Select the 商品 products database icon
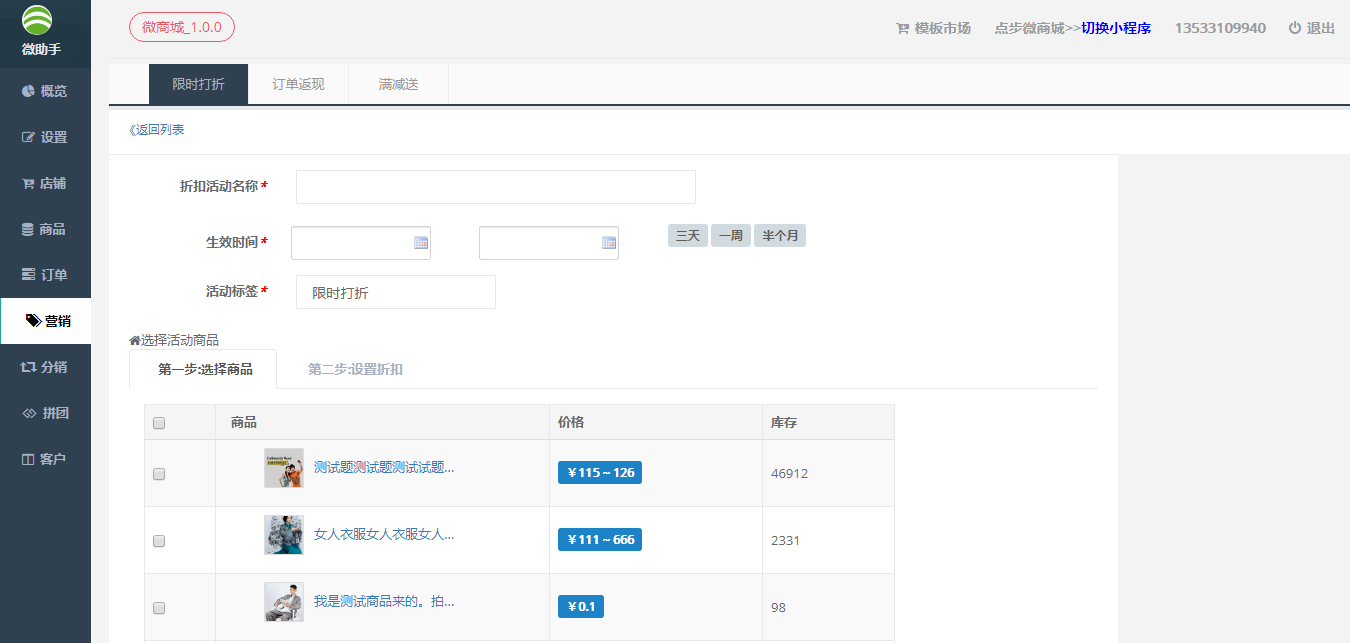Screen dimensions: 1350x643 [28, 229]
